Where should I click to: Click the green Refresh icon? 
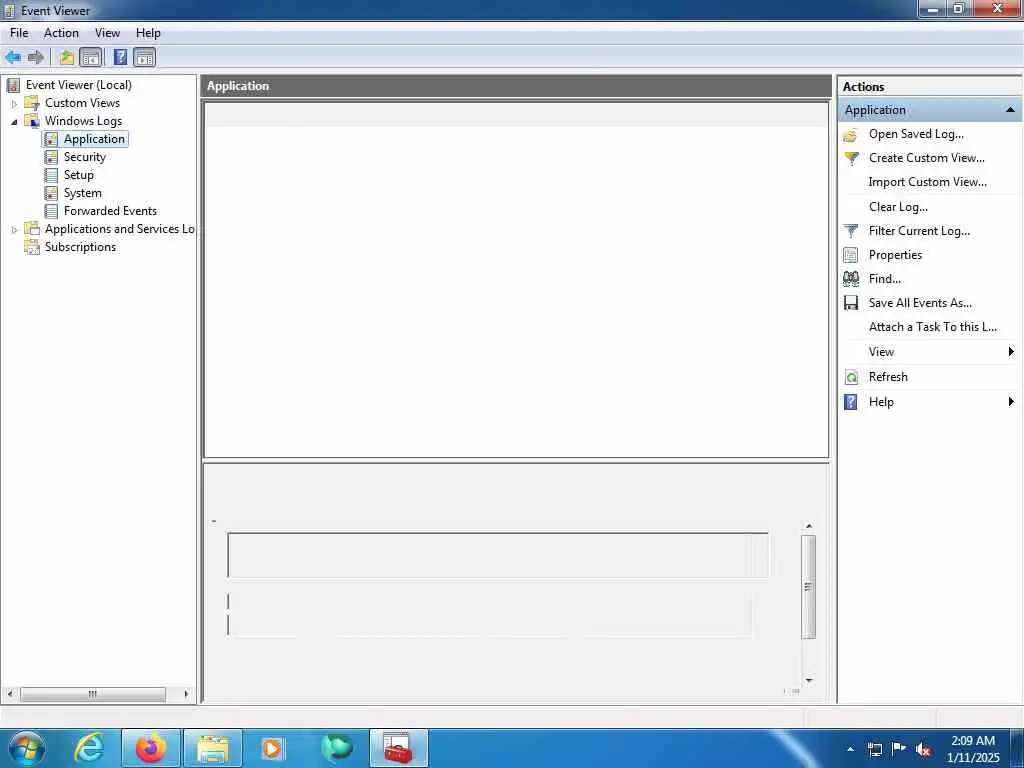[851, 377]
